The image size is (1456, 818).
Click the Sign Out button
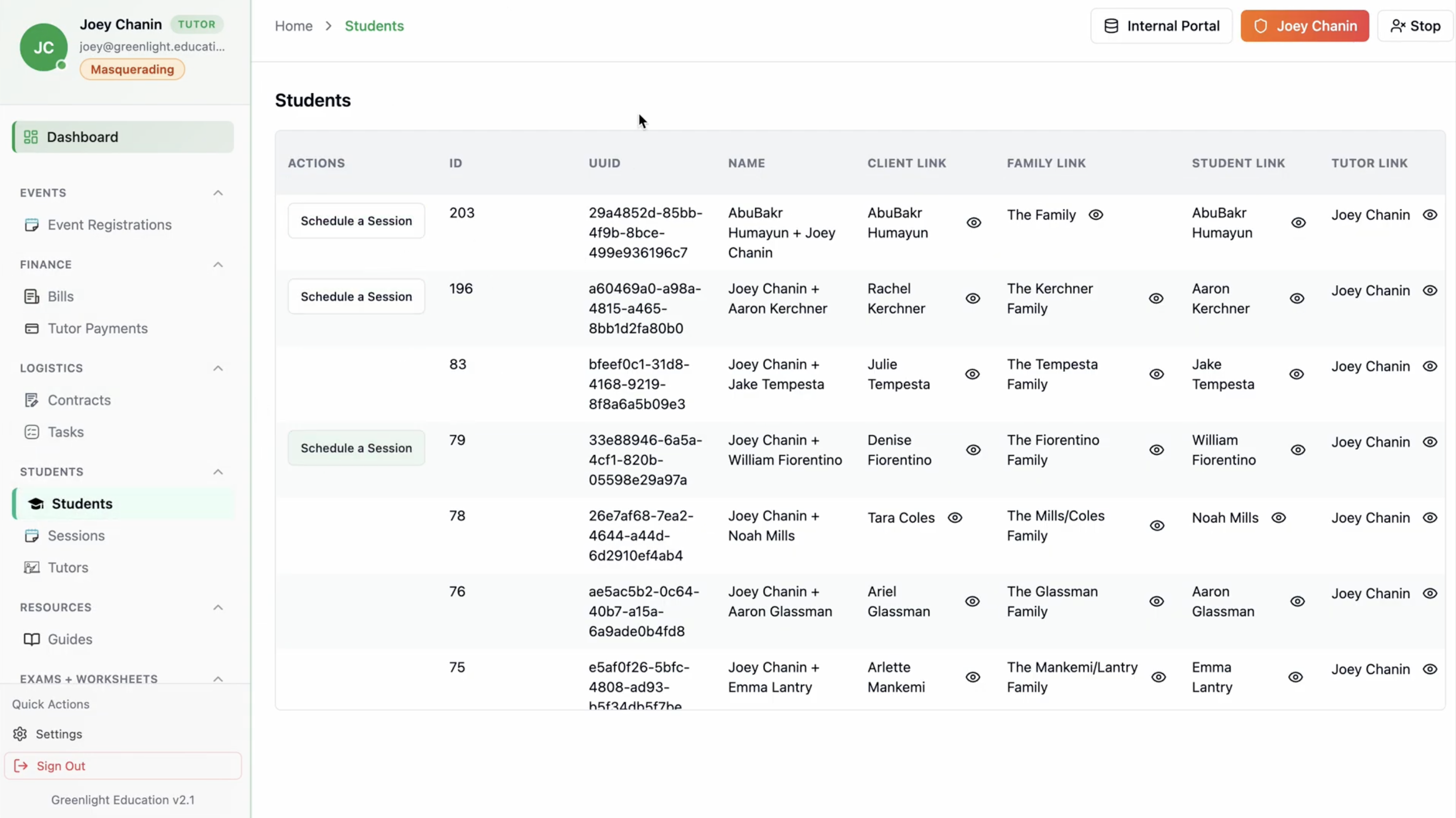pyautogui.click(x=122, y=766)
